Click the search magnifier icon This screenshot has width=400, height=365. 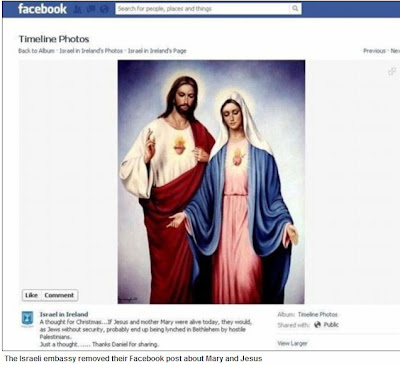click(295, 9)
